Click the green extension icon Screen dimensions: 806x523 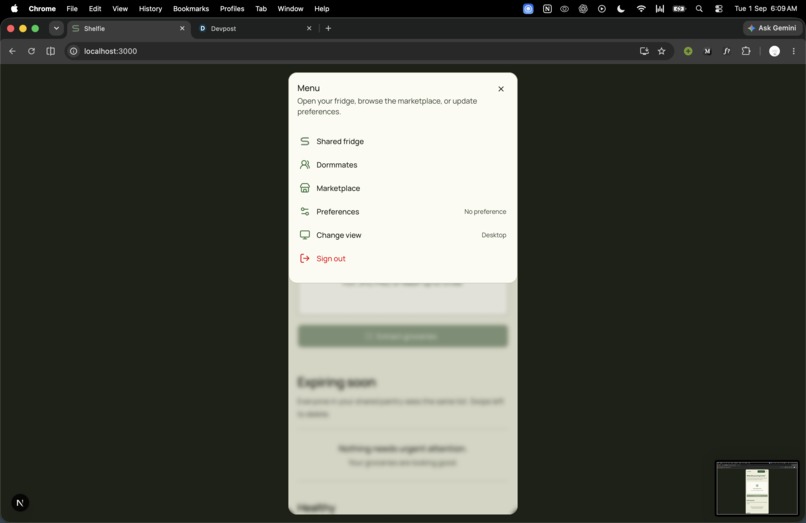[x=688, y=51]
